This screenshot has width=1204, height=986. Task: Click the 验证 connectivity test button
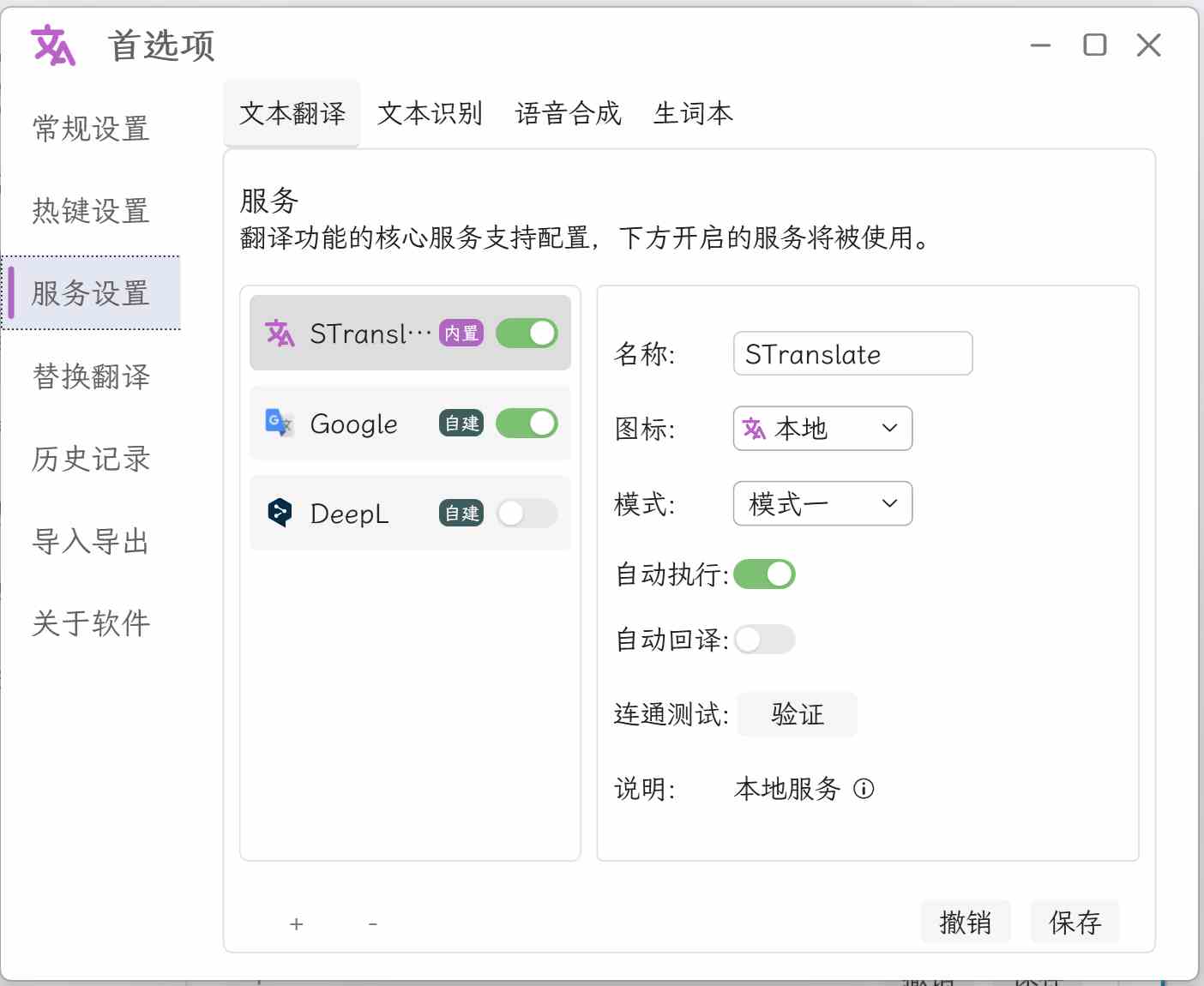click(798, 714)
